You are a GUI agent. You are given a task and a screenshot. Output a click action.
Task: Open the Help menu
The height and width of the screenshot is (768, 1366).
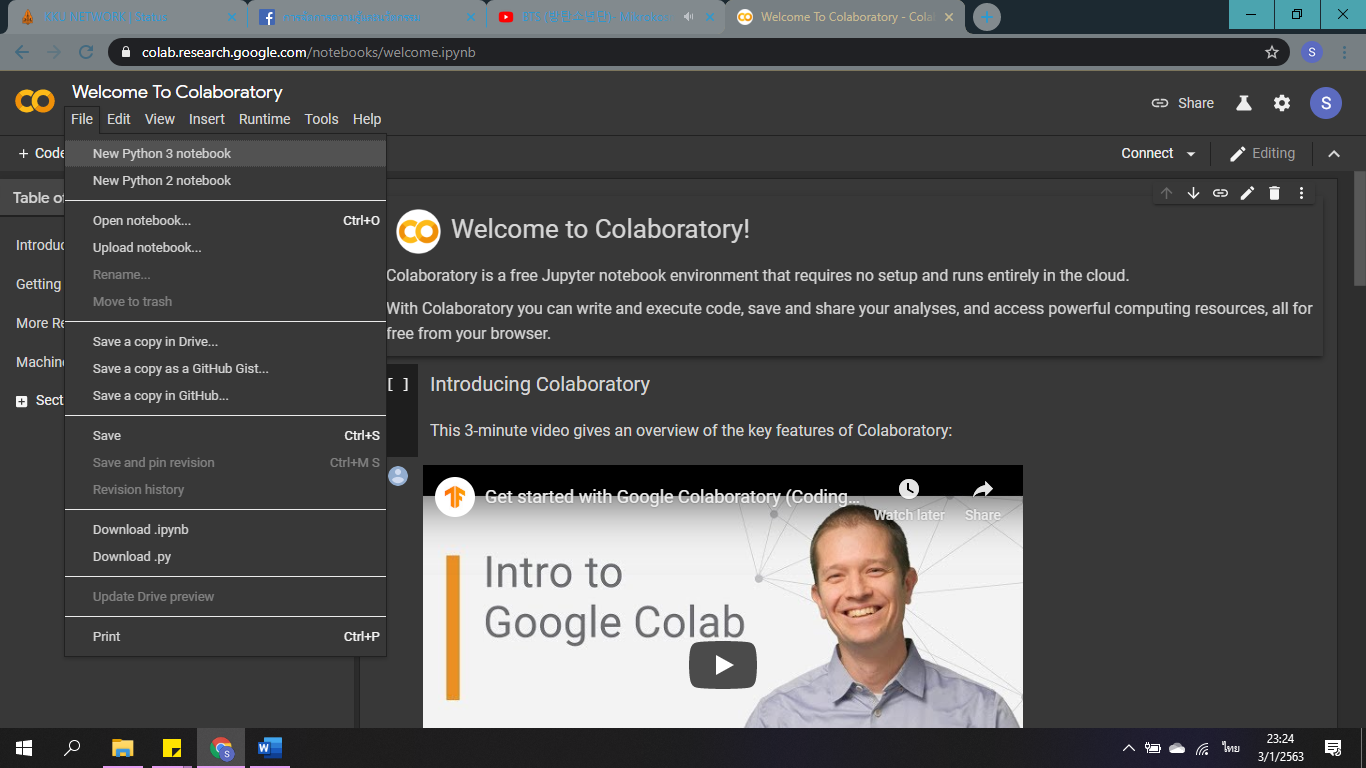(x=367, y=119)
